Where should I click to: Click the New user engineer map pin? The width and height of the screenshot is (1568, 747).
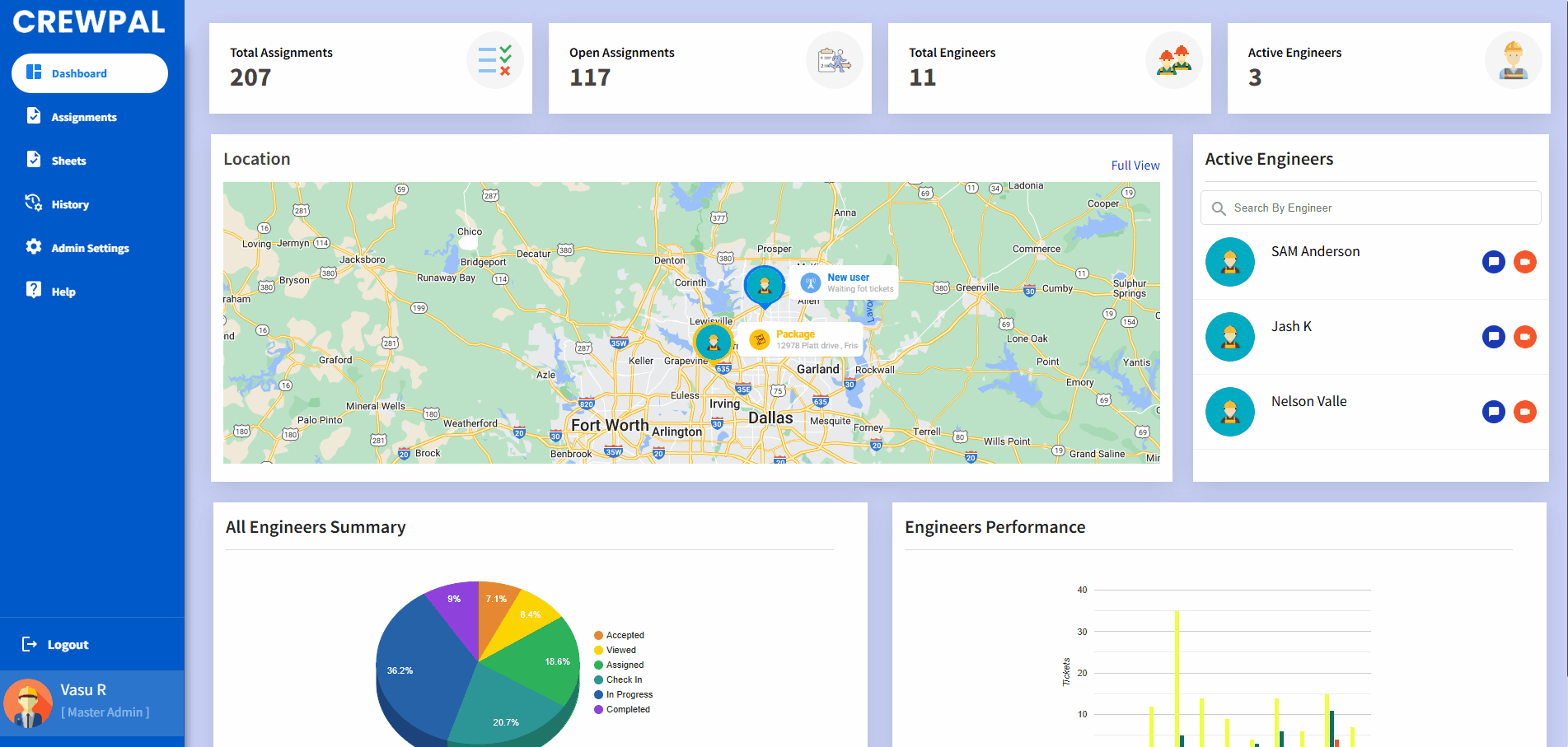click(x=764, y=285)
